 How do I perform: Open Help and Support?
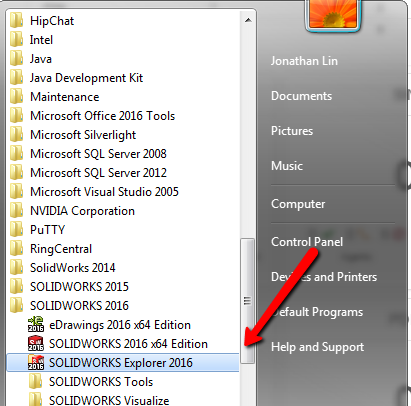[317, 347]
